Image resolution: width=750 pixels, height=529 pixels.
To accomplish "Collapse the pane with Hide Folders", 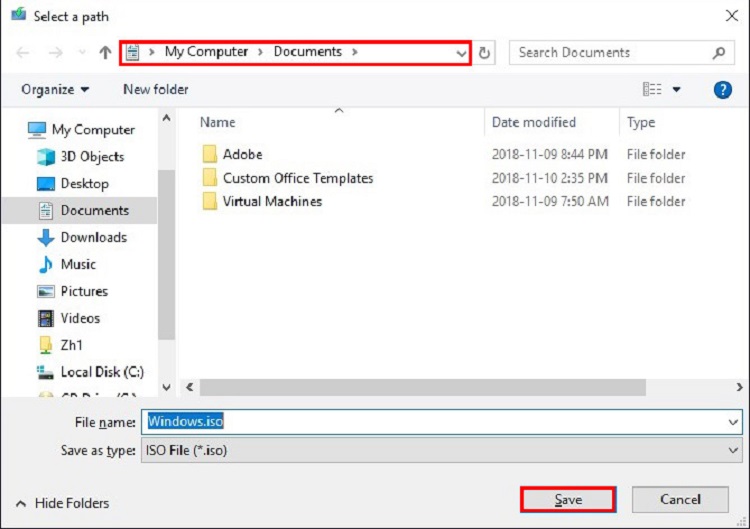I will [x=63, y=503].
